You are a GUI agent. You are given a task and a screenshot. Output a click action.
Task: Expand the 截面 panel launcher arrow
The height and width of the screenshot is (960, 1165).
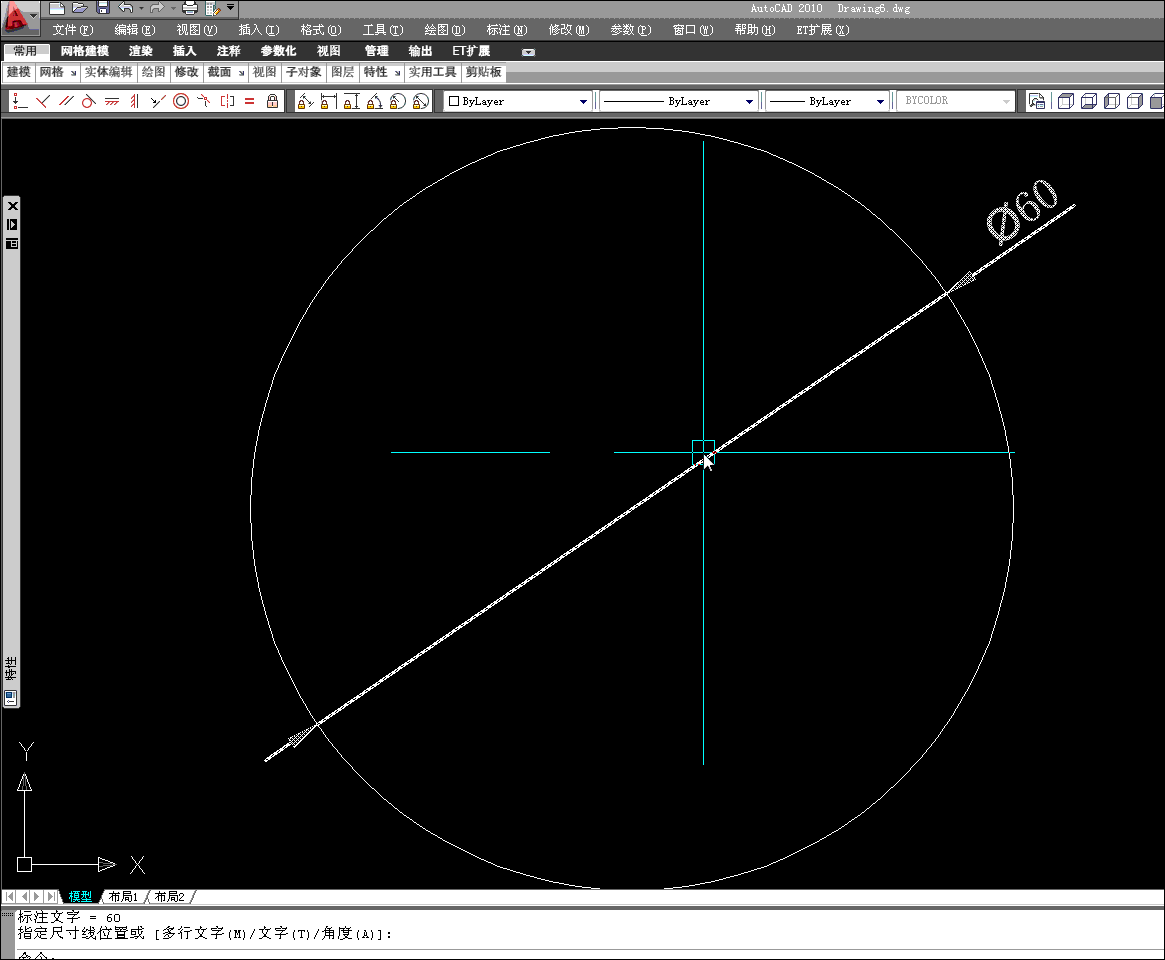[x=241, y=73]
